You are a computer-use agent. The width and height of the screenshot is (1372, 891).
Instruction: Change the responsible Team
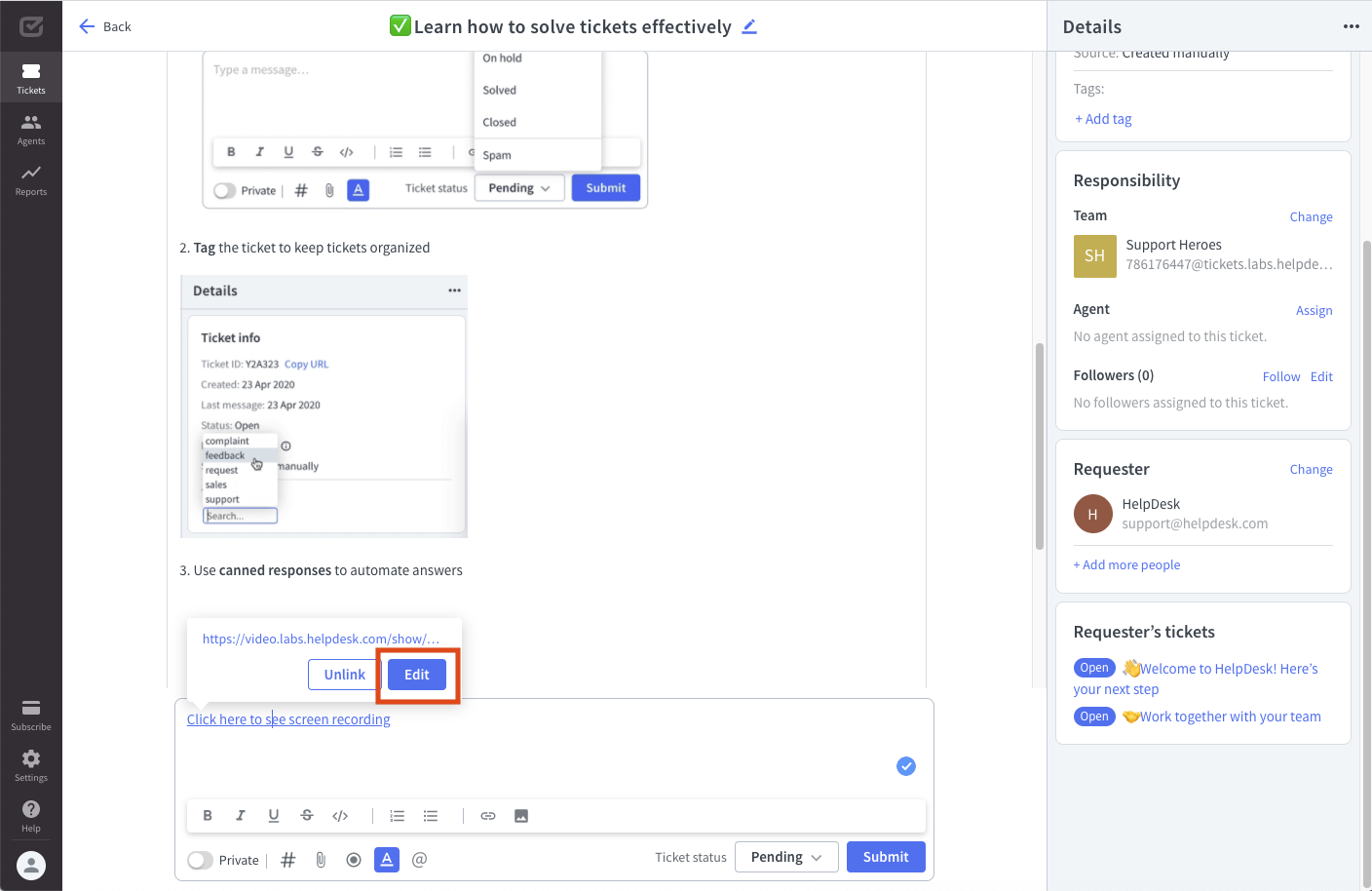1311,216
